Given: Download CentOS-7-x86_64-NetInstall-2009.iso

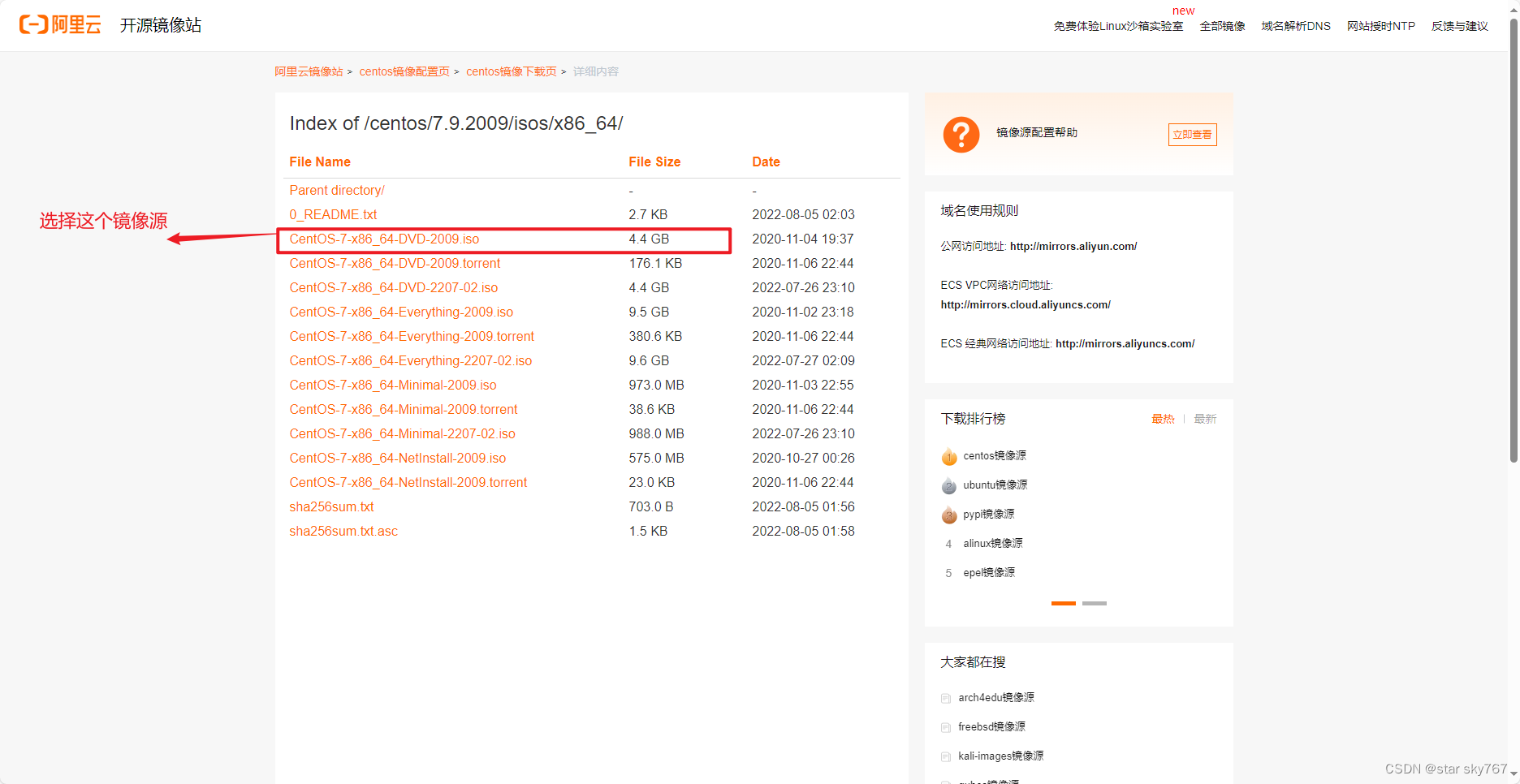Looking at the screenshot, I should point(398,458).
